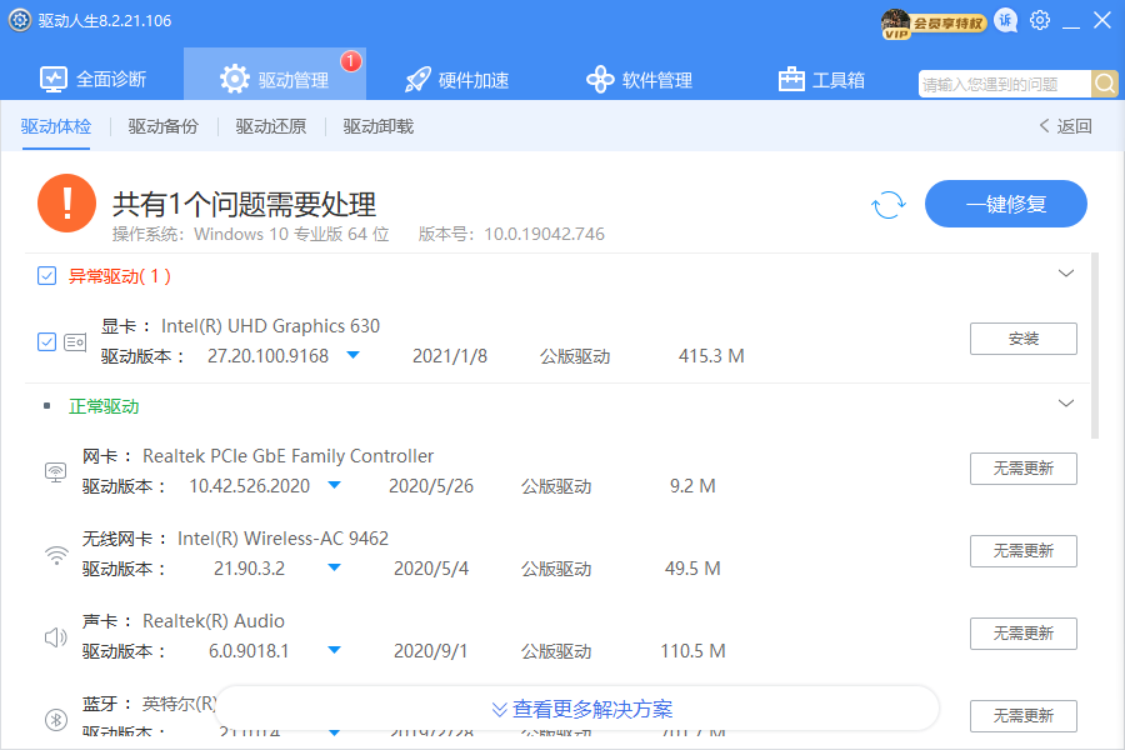Screen dimensions: 1125x750
Task: Click the Bluetooth device icon
Action: pyautogui.click(x=56, y=719)
